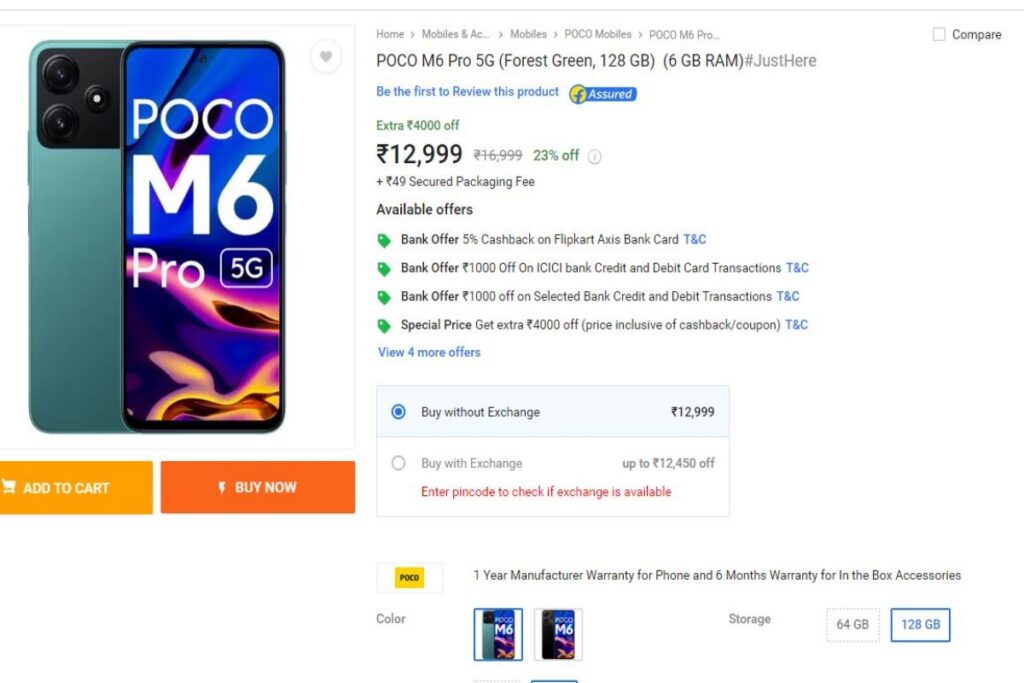Select Buy with Exchange radio button
This screenshot has height=683, width=1024.
(398, 463)
